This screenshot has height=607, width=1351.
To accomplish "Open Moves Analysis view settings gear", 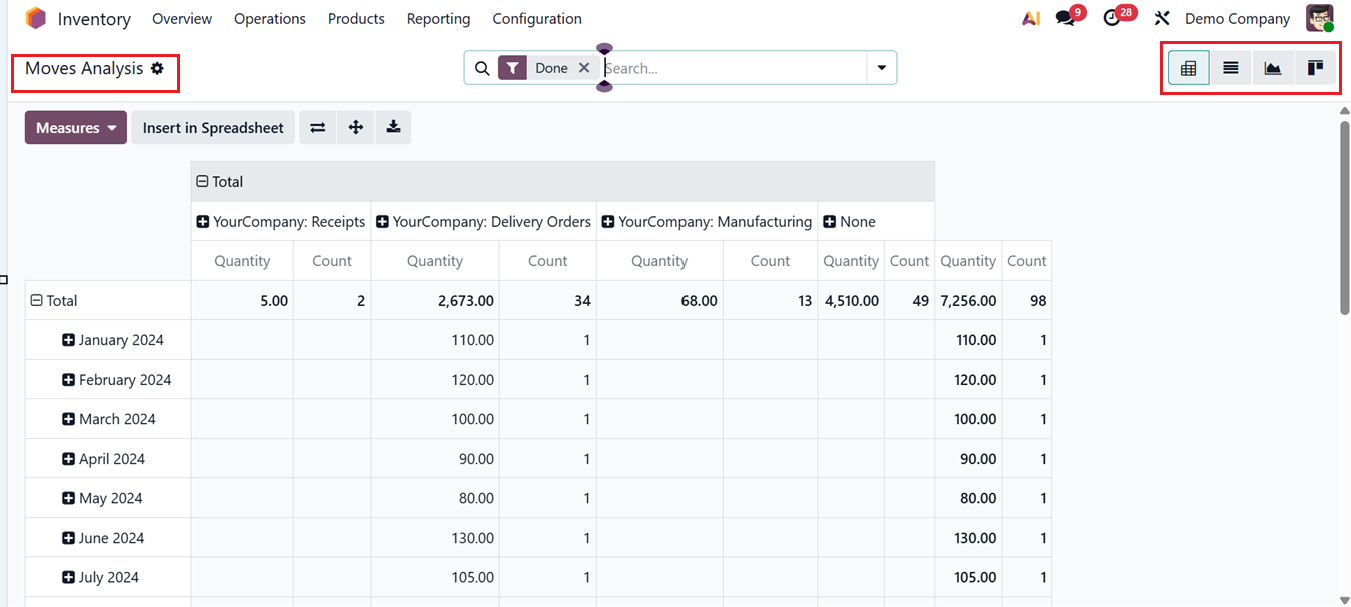I will coord(158,68).
